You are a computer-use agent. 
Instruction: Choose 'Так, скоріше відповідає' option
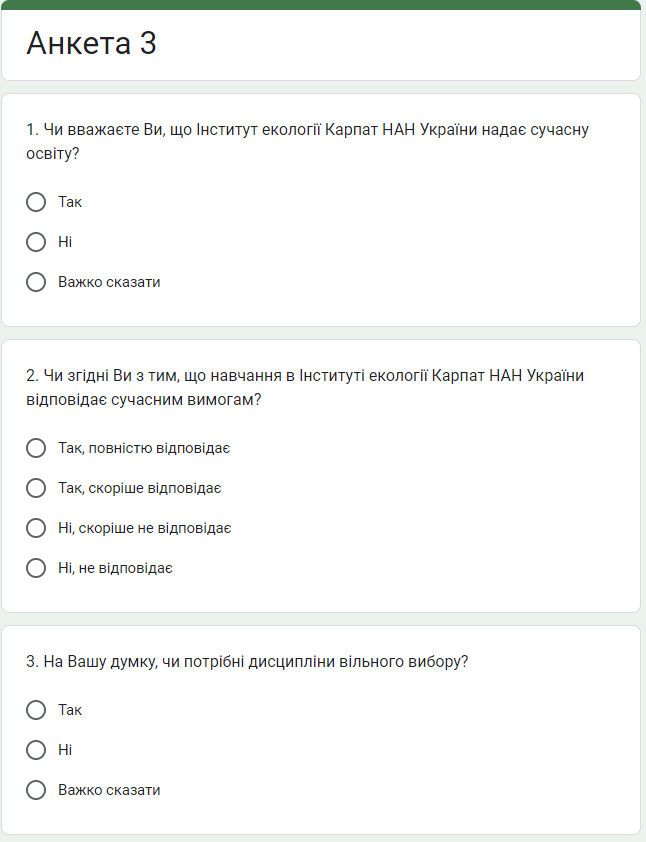click(36, 488)
